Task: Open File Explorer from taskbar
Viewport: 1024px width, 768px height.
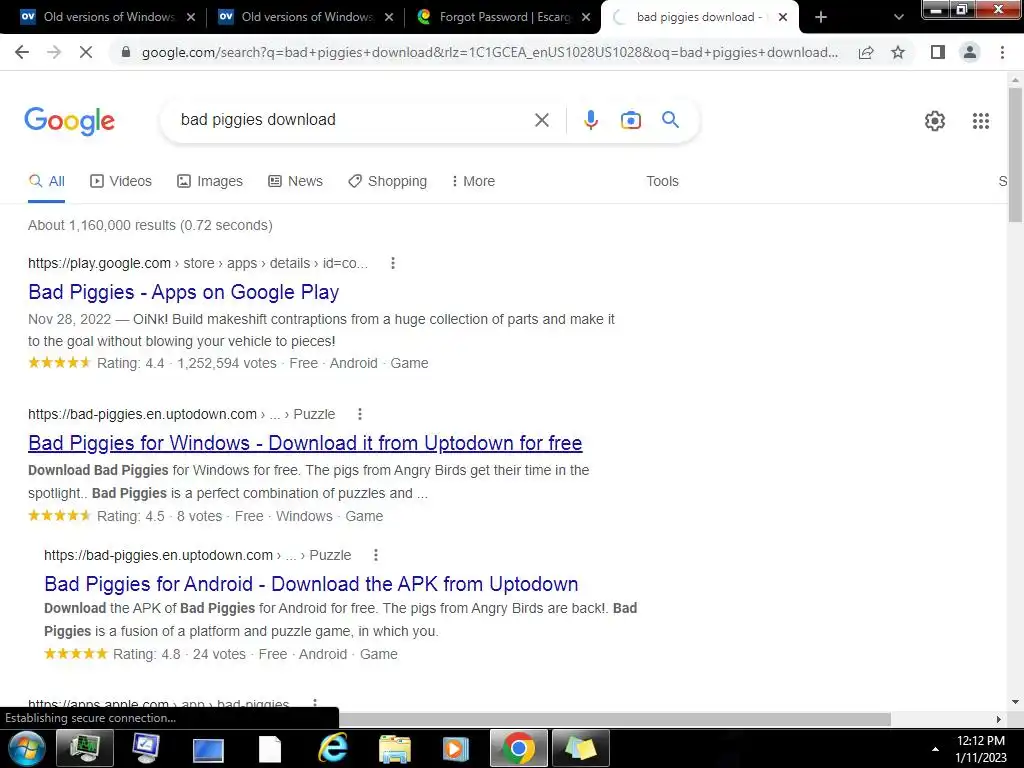Action: click(x=394, y=748)
